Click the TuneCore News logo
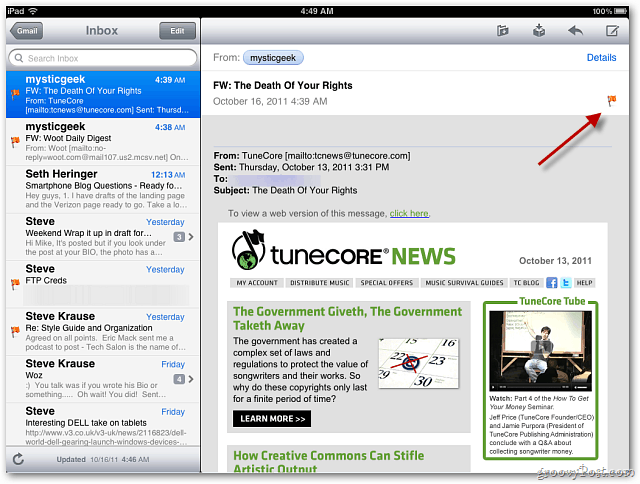The width and height of the screenshot is (640, 484). pos(343,251)
